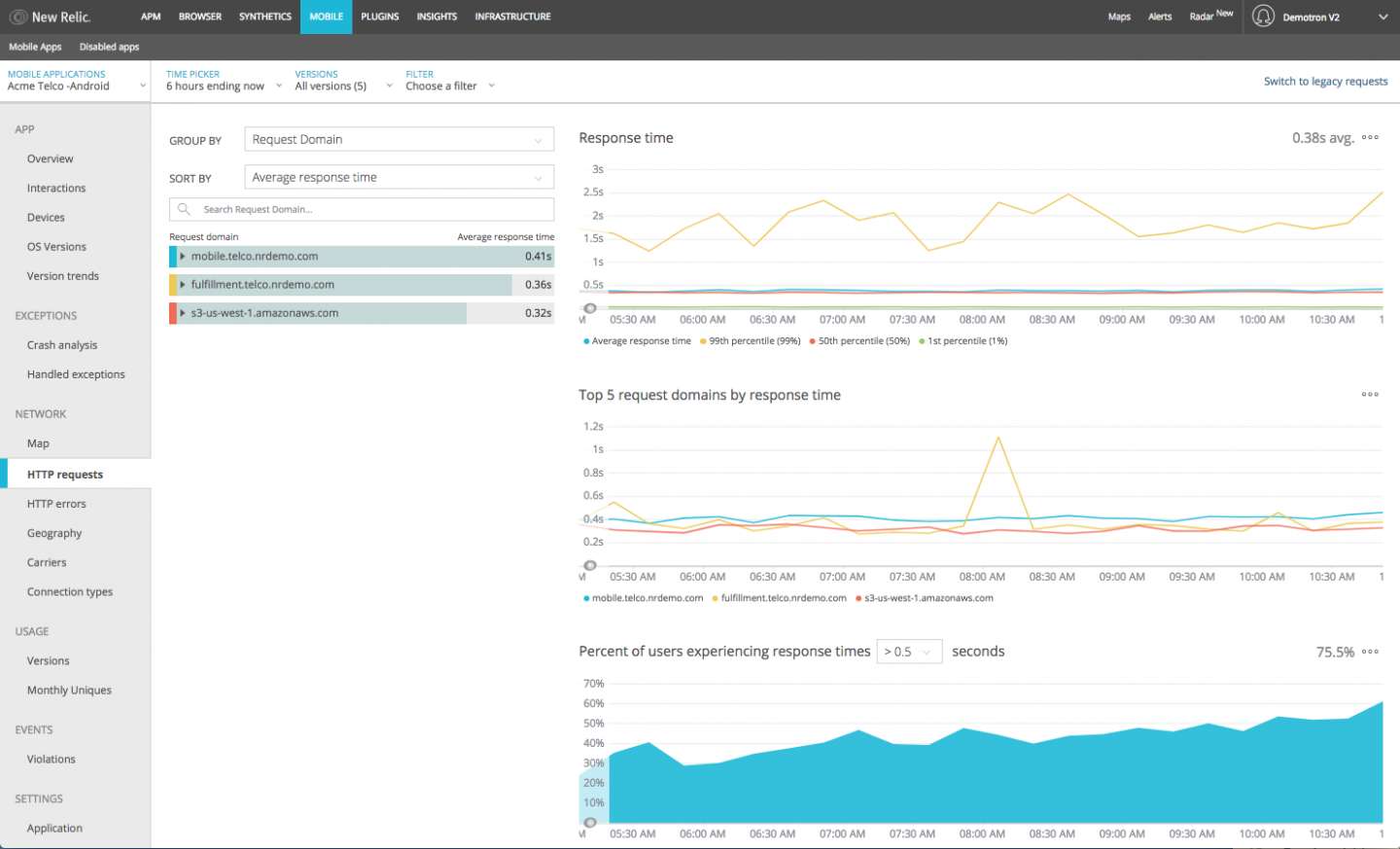Screen dimensions: 1400x849
Task: Click the Response time chart range slider handle
Action: [590, 308]
